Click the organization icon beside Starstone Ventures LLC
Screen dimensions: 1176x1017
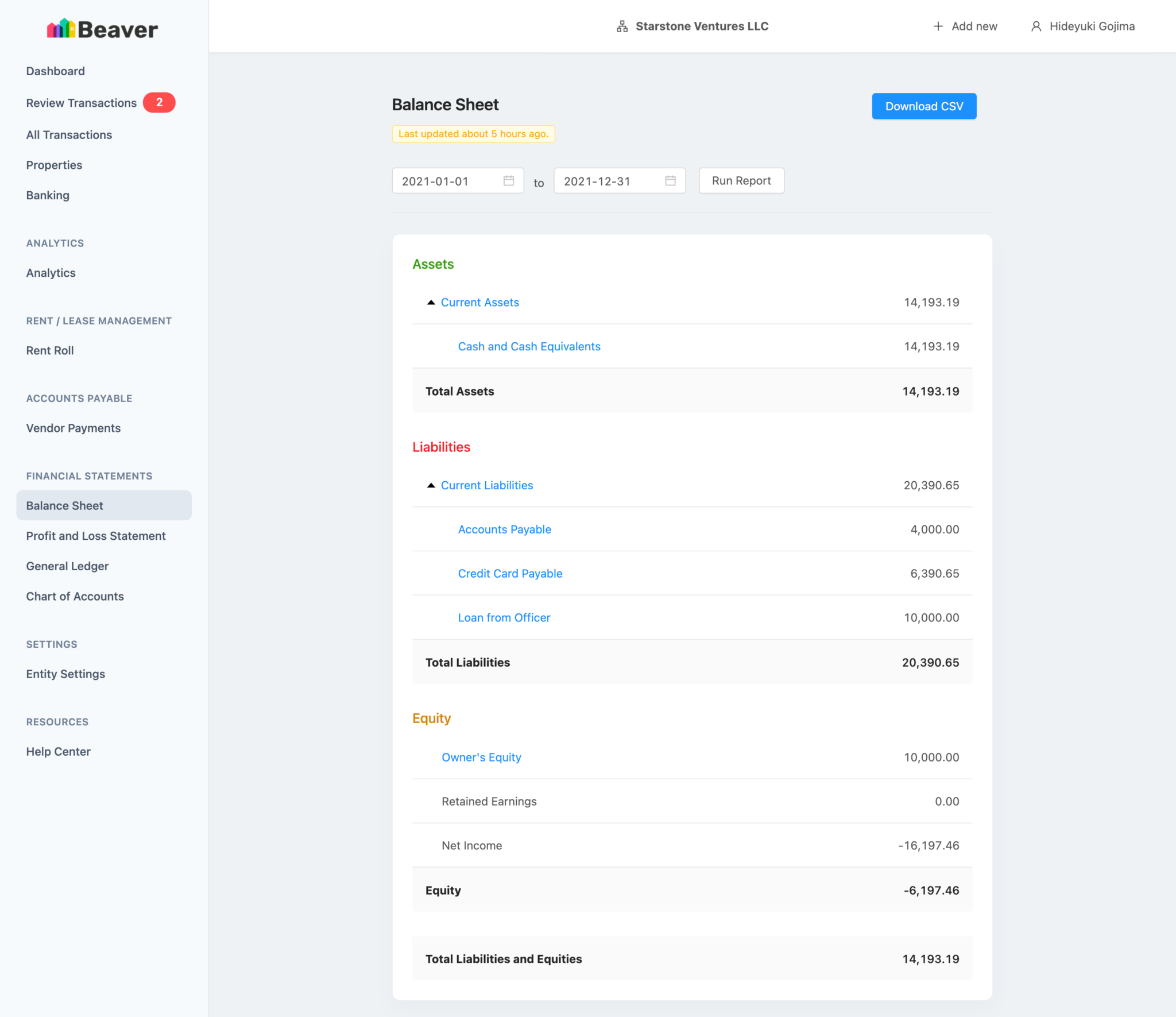coord(622,26)
